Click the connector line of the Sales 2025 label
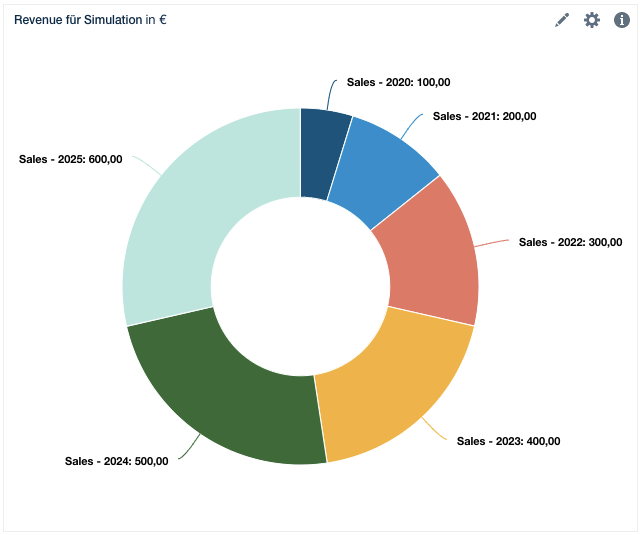The image size is (642, 535). (145, 166)
